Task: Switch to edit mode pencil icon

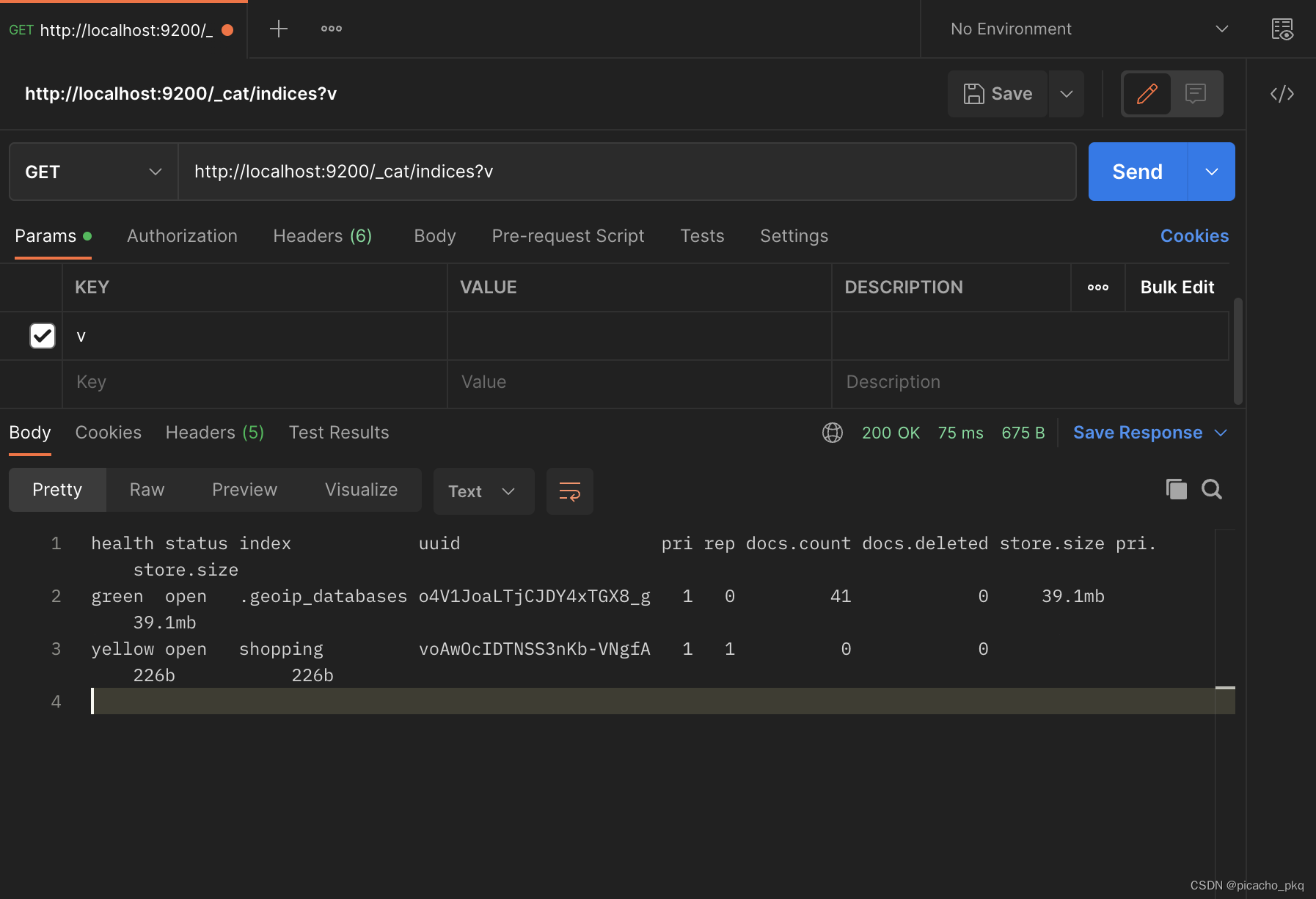Action: tap(1147, 94)
